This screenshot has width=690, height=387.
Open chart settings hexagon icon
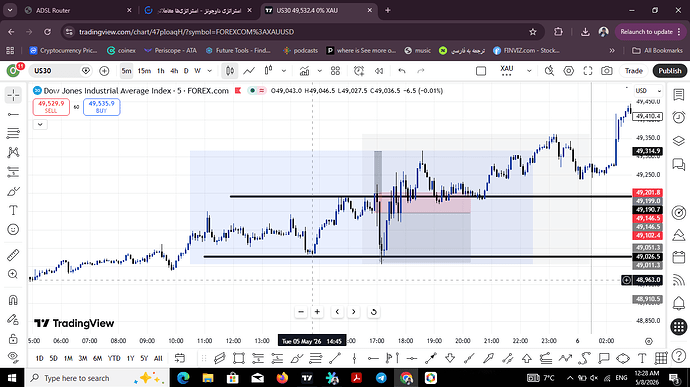click(569, 71)
